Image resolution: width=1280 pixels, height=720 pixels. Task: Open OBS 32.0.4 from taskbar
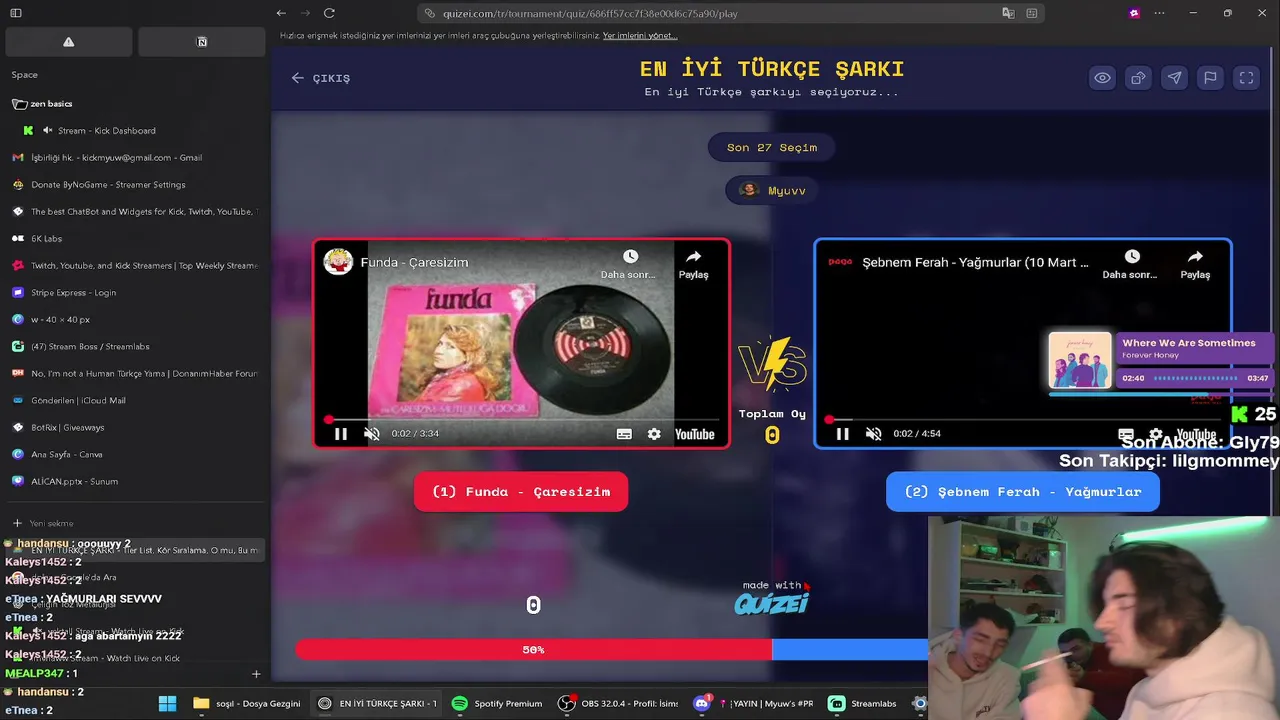(618, 703)
